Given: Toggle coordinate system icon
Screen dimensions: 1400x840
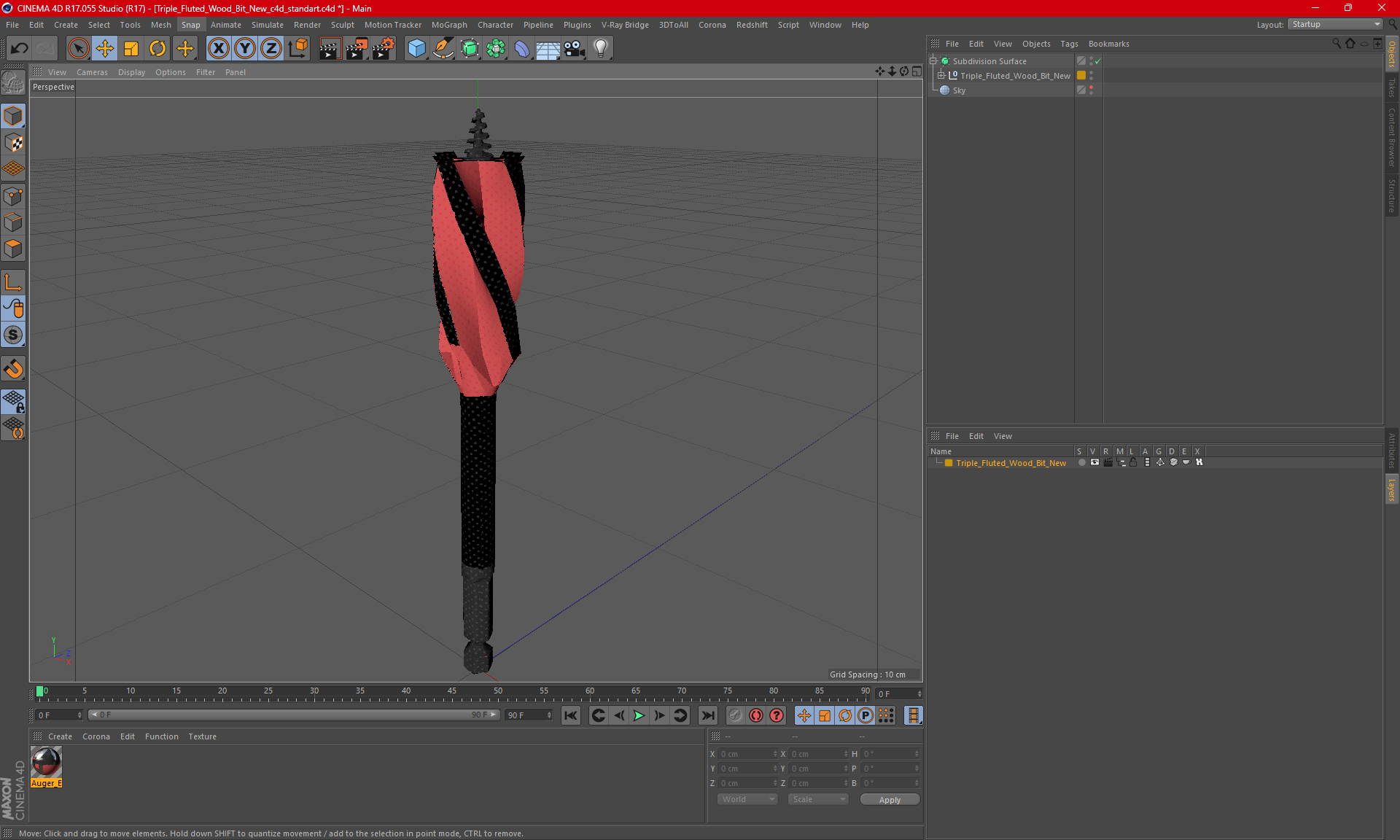Looking at the screenshot, I should coord(297,49).
